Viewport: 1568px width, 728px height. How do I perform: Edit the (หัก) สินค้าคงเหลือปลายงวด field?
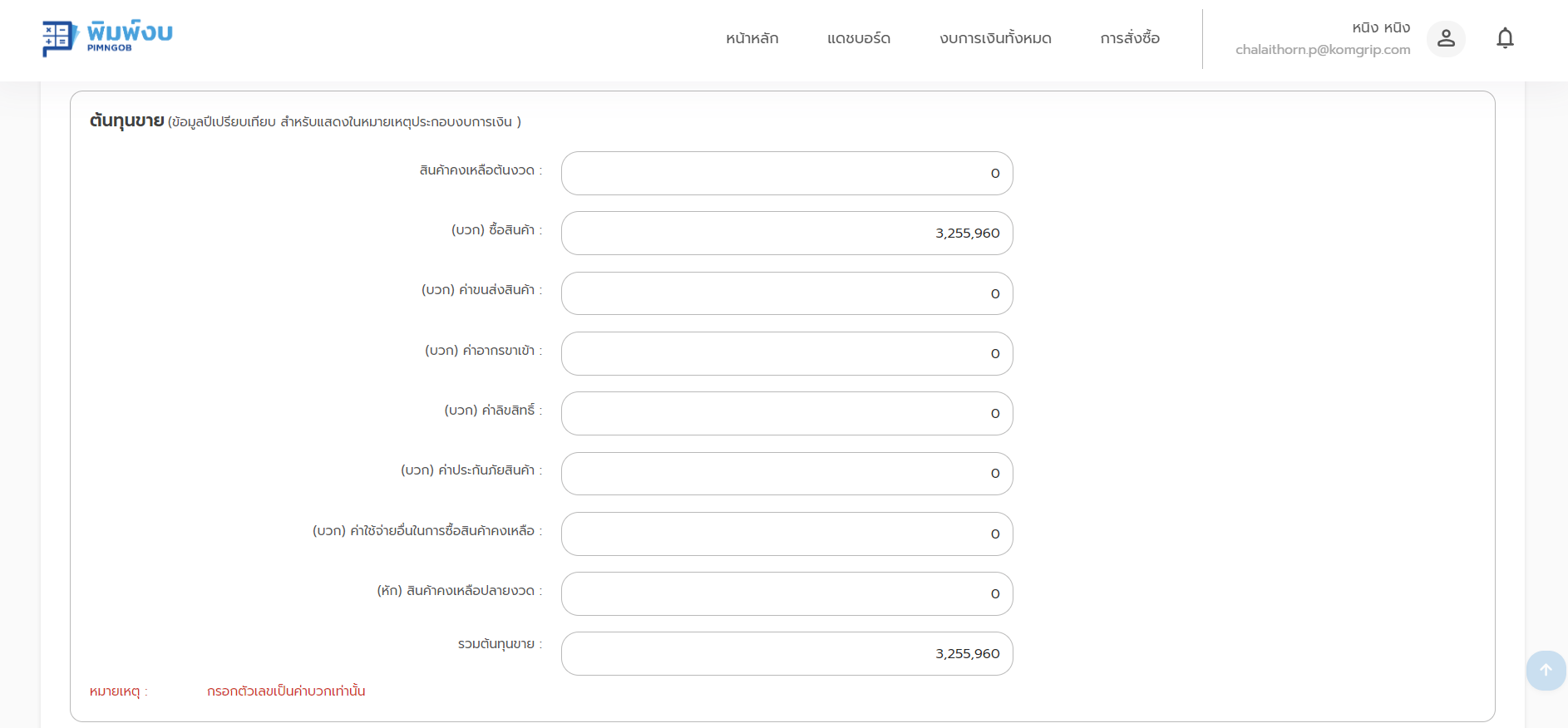[x=786, y=593]
